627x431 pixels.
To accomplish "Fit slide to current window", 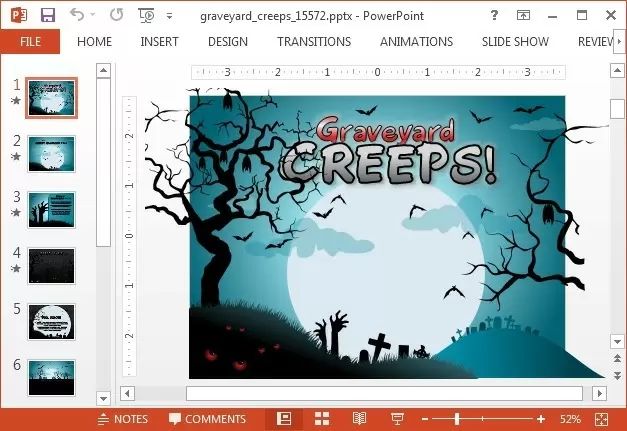I will pos(601,419).
